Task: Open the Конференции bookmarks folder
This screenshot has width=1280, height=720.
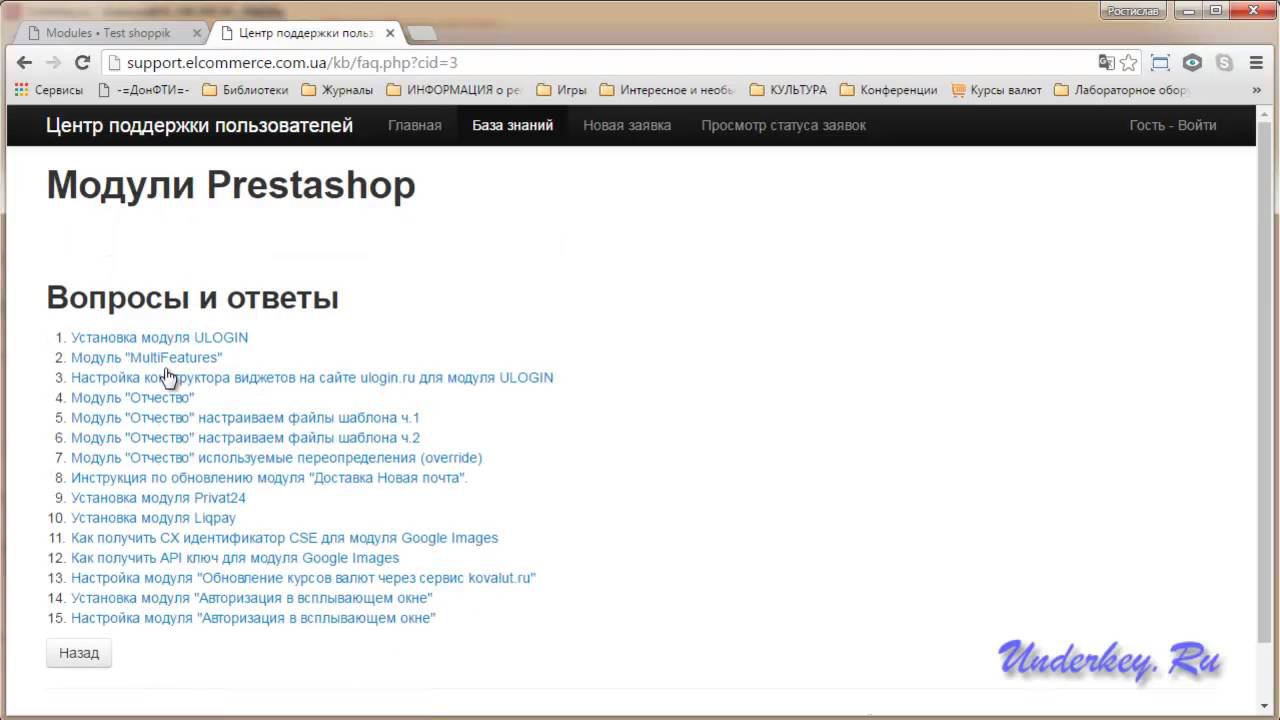Action: click(889, 90)
